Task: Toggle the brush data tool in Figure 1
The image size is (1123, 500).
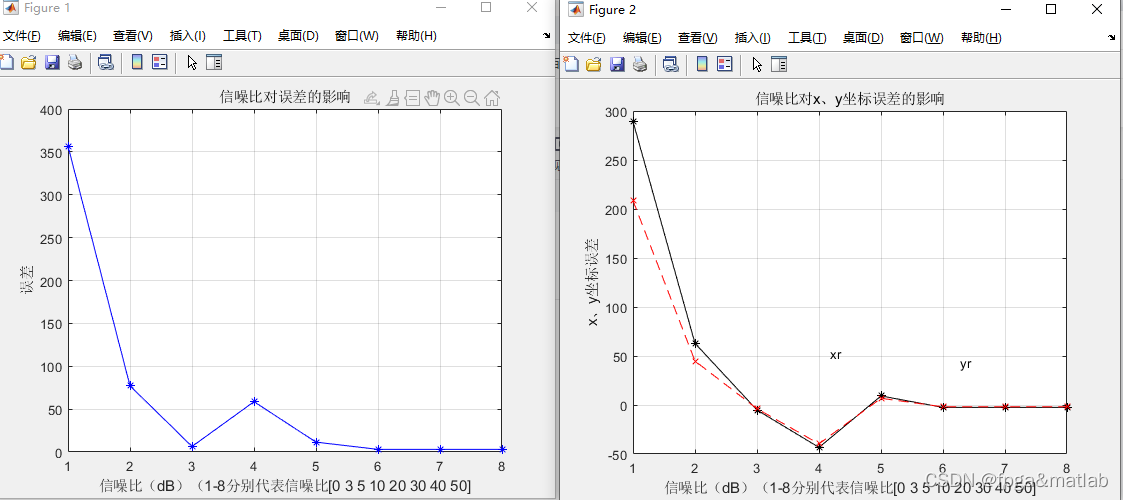Action: [392, 98]
